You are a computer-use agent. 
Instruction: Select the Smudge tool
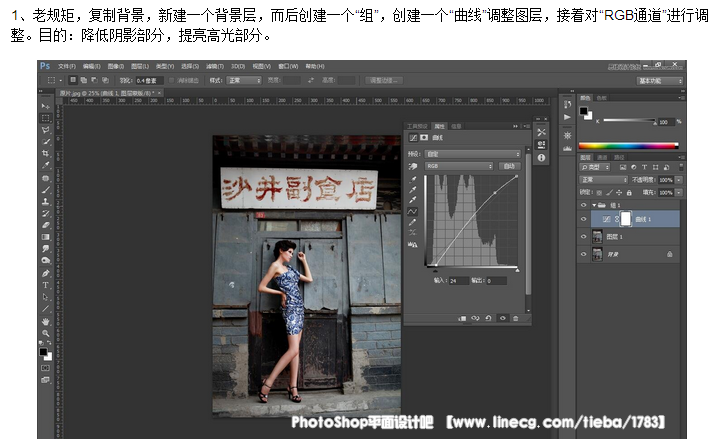(x=46, y=249)
